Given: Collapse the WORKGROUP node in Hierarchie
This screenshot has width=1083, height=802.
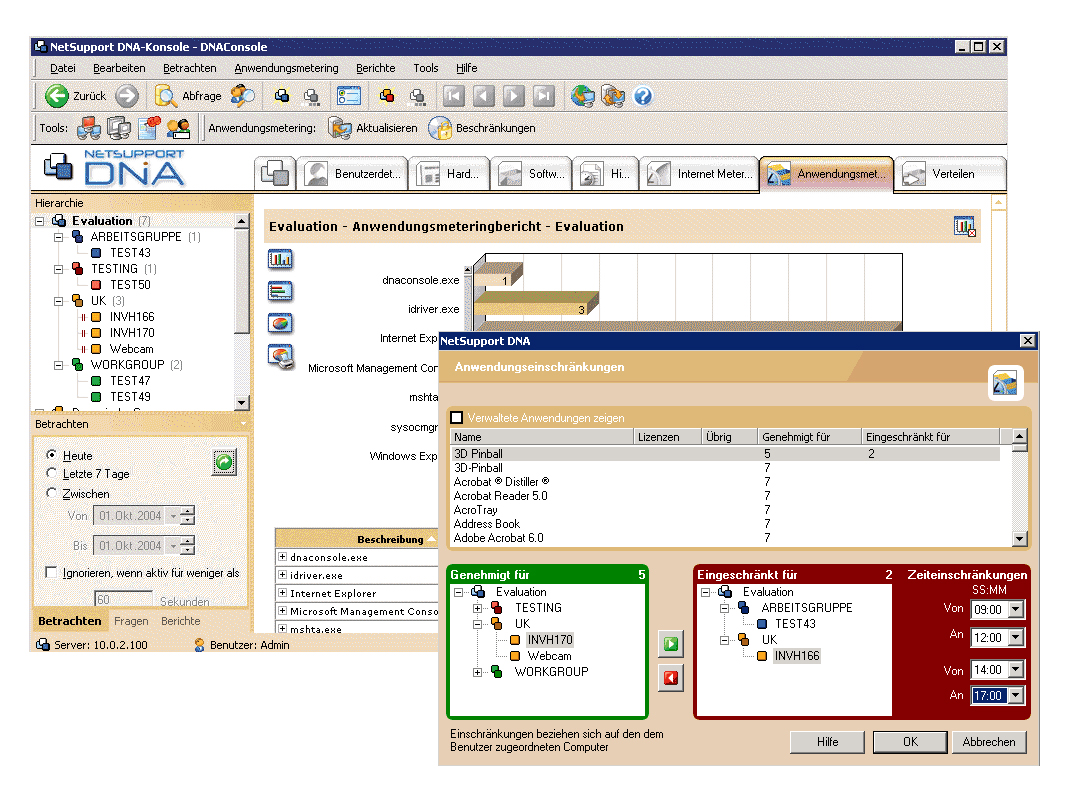Looking at the screenshot, I should pyautogui.click(x=59, y=365).
